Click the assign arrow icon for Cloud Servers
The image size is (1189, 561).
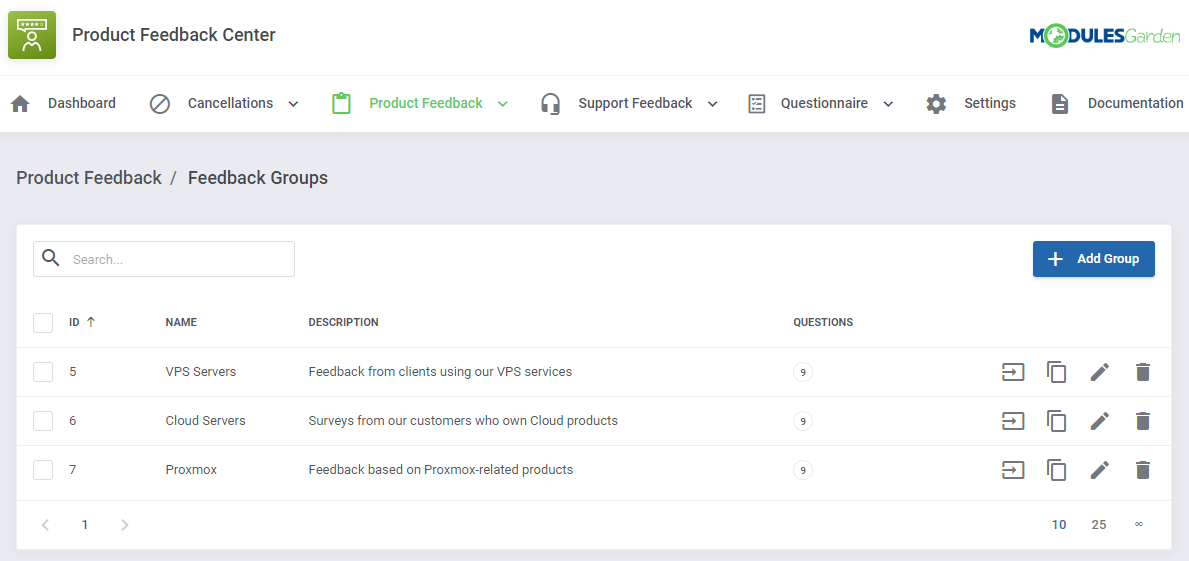(x=1013, y=421)
